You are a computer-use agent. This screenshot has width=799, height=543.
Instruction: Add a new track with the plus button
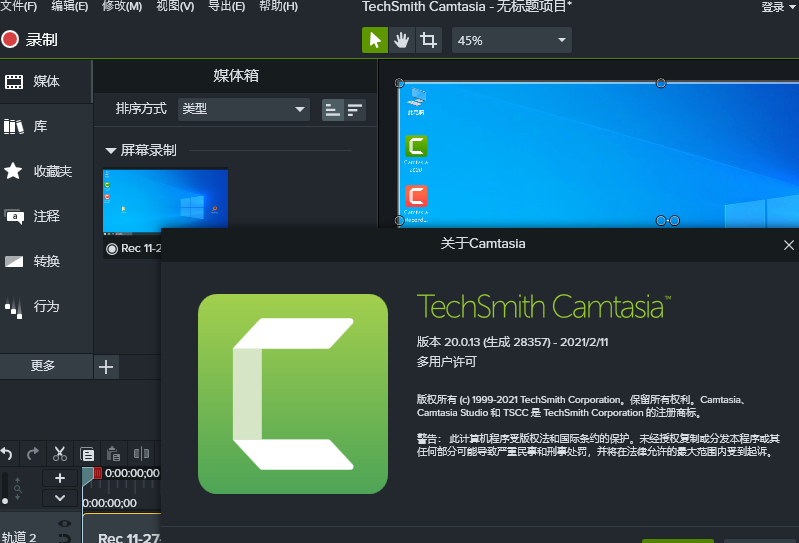click(60, 478)
